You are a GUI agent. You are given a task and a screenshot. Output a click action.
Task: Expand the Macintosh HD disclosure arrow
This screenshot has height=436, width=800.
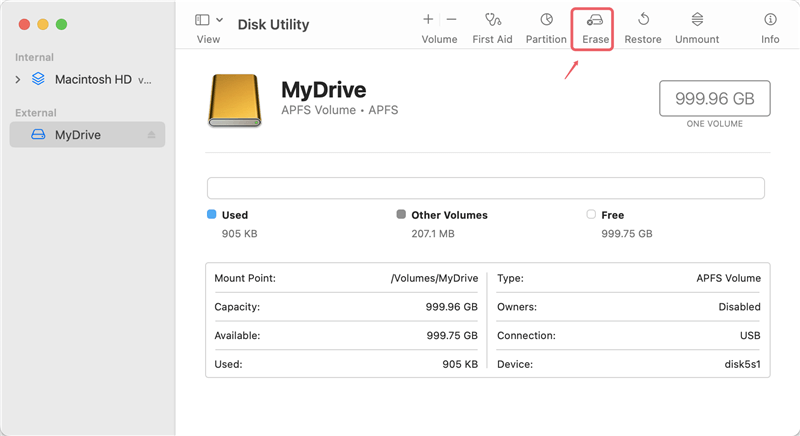coord(18,80)
